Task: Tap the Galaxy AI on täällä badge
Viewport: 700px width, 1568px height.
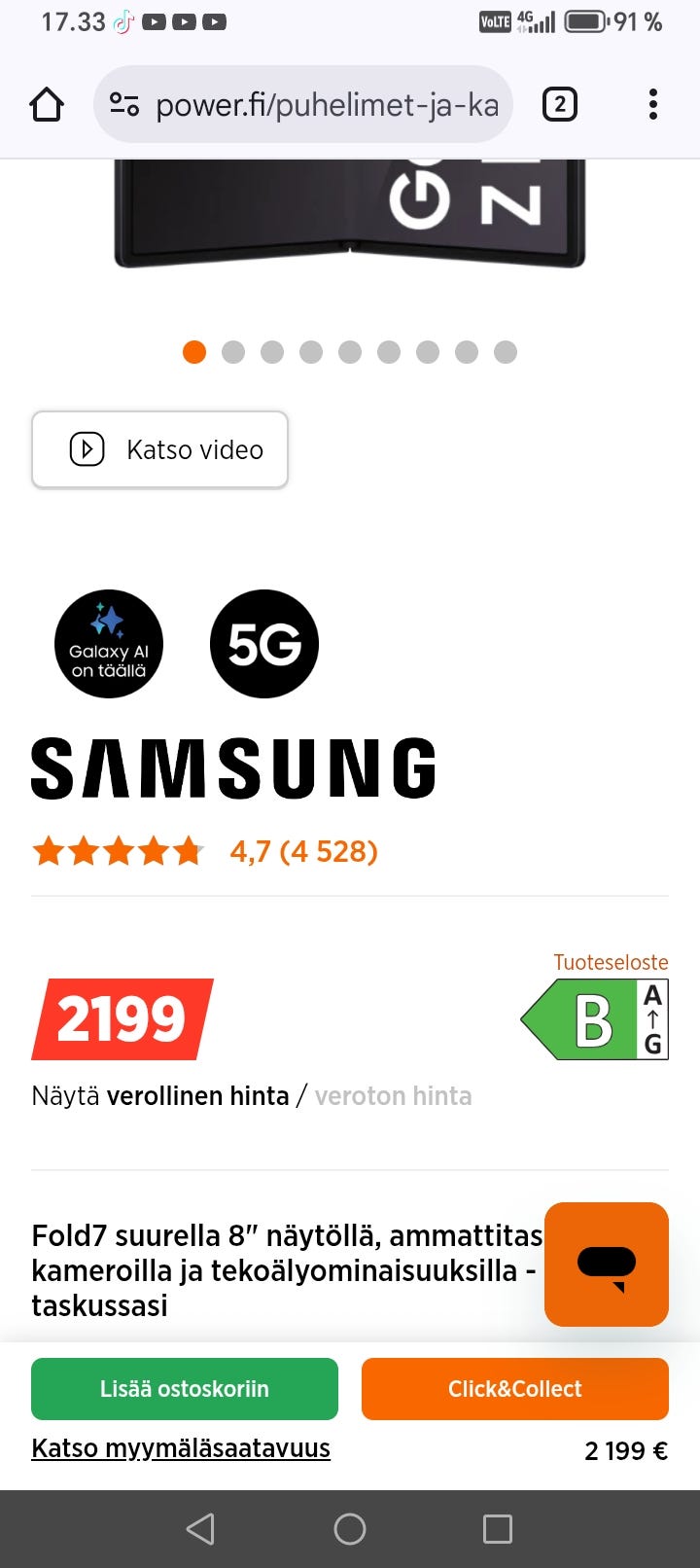Action: point(109,644)
